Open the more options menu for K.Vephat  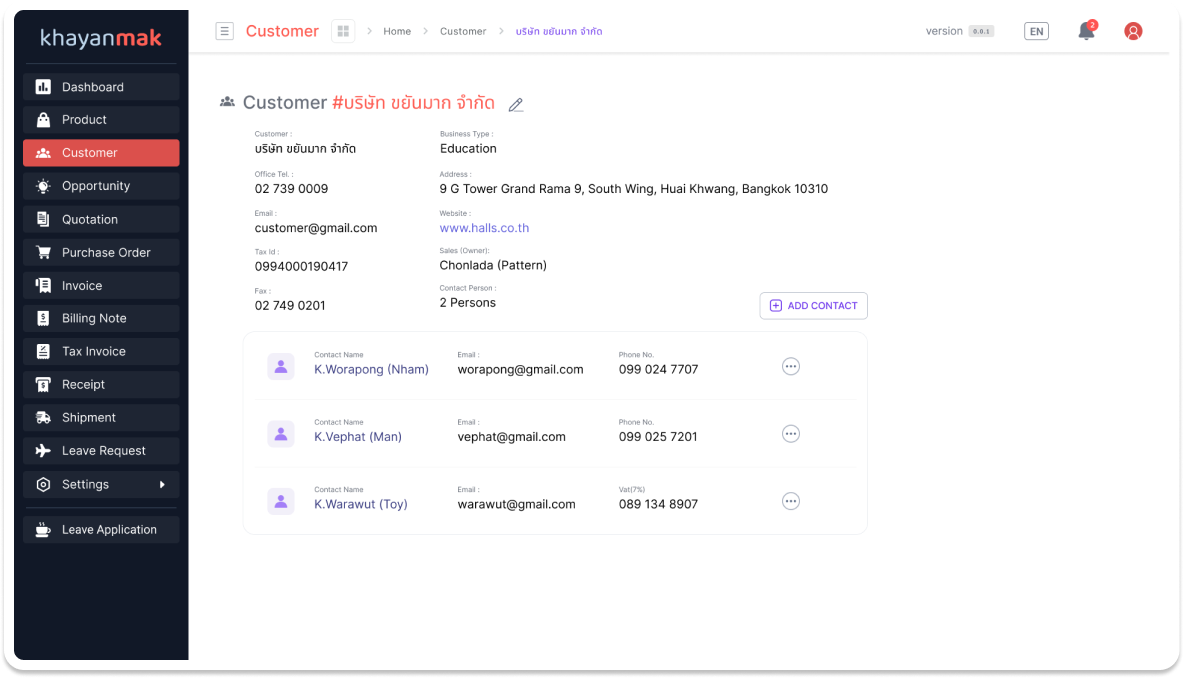(x=790, y=434)
